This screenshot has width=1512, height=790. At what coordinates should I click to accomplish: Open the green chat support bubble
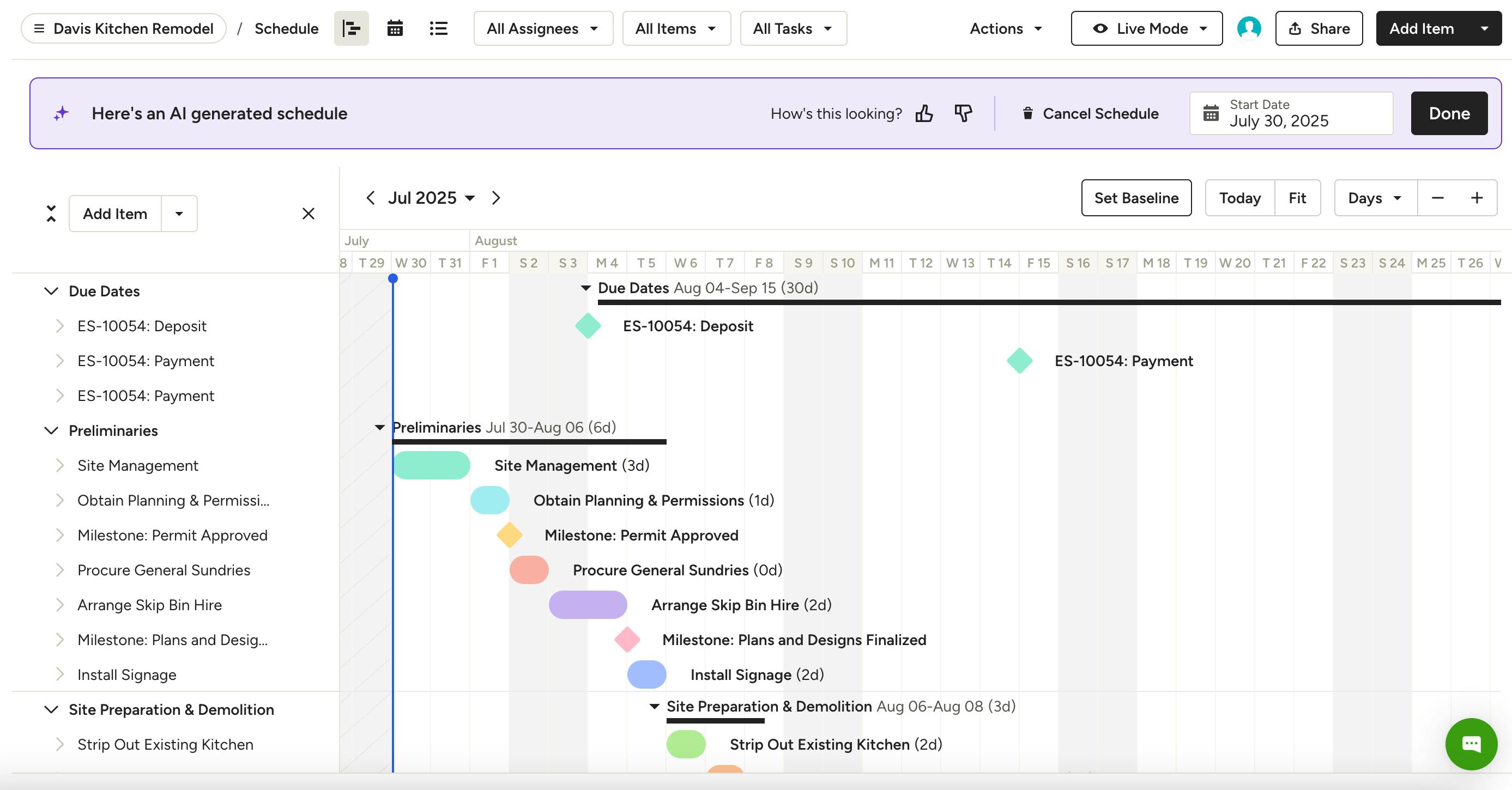click(1471, 744)
